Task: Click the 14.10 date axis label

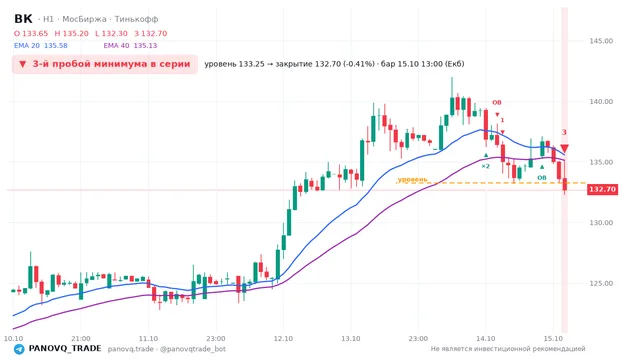Action: (486, 338)
